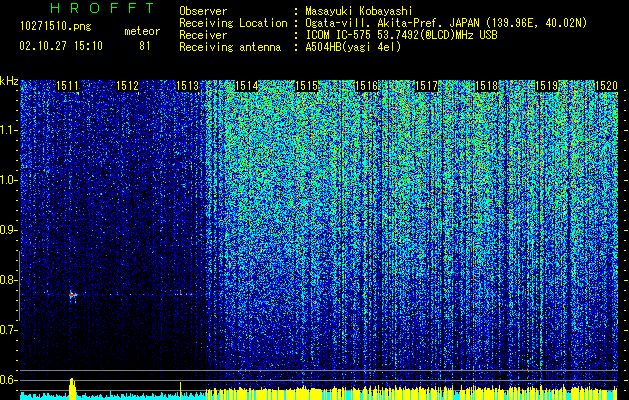Viewport: 629px width, 400px height.
Task: Click the 1516 time marker
Action: pos(366,86)
